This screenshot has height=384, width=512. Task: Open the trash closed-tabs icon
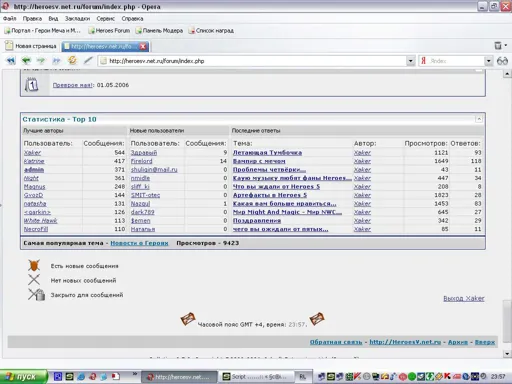pyautogui.click(x=498, y=46)
